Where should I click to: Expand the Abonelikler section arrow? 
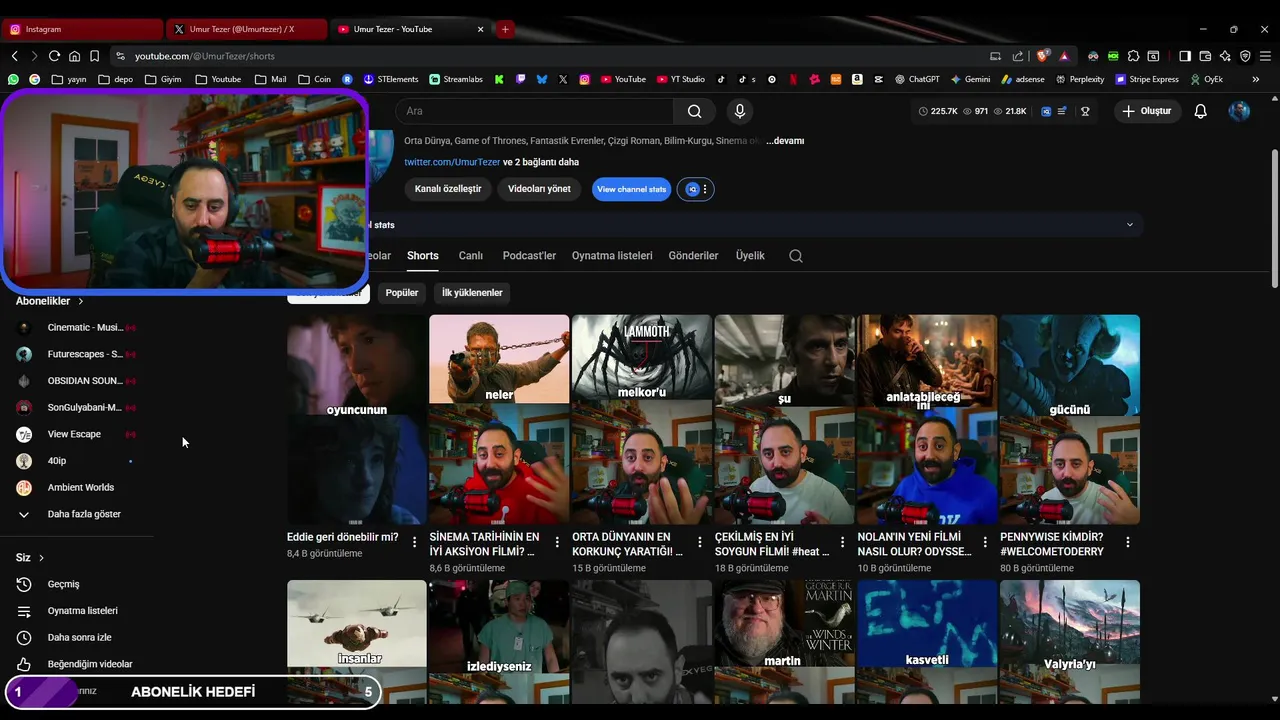tap(80, 301)
